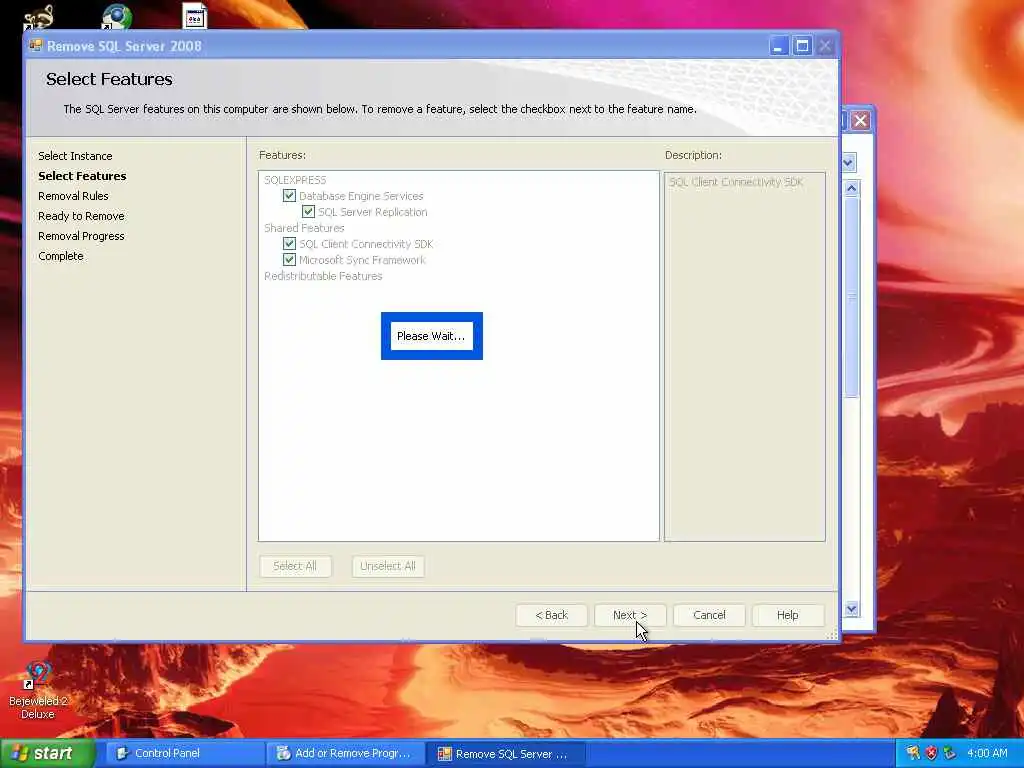Image resolution: width=1024 pixels, height=768 pixels.
Task: Click the Select All button
Action: click(295, 566)
